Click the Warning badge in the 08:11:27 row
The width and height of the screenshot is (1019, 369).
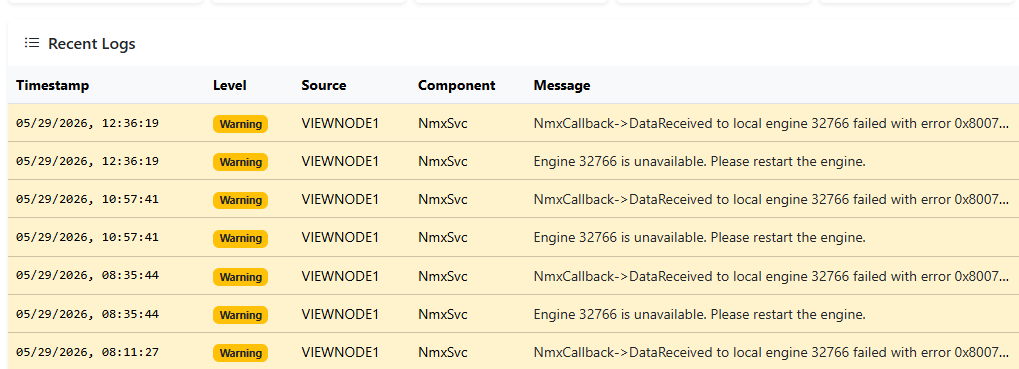tap(240, 353)
